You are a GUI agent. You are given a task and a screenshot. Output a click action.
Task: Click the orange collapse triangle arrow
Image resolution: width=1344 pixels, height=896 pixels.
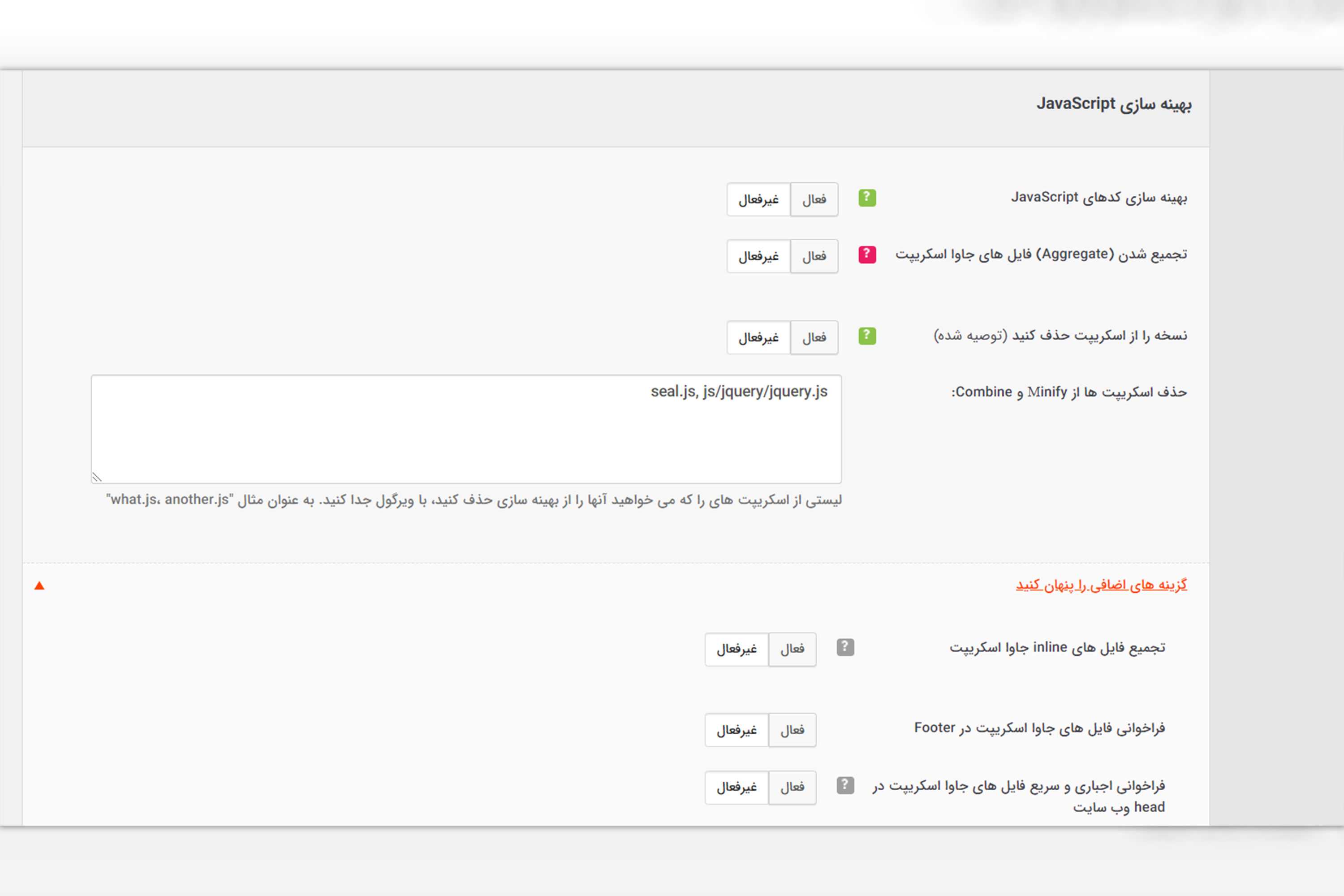39,586
